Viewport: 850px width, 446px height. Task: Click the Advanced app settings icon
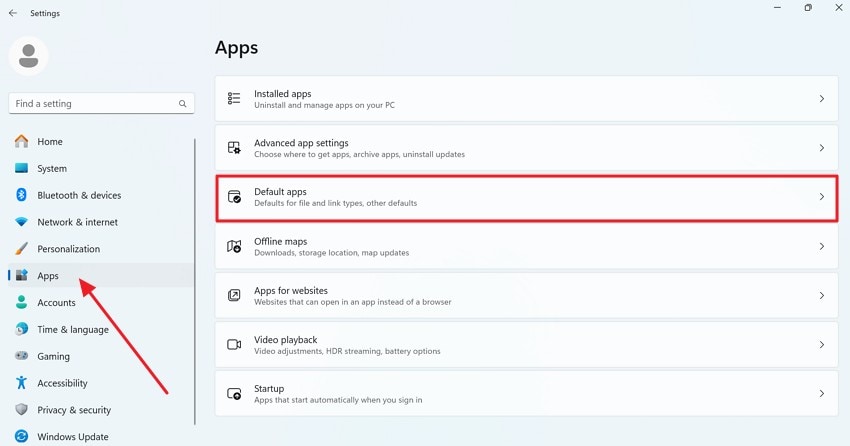click(234, 148)
